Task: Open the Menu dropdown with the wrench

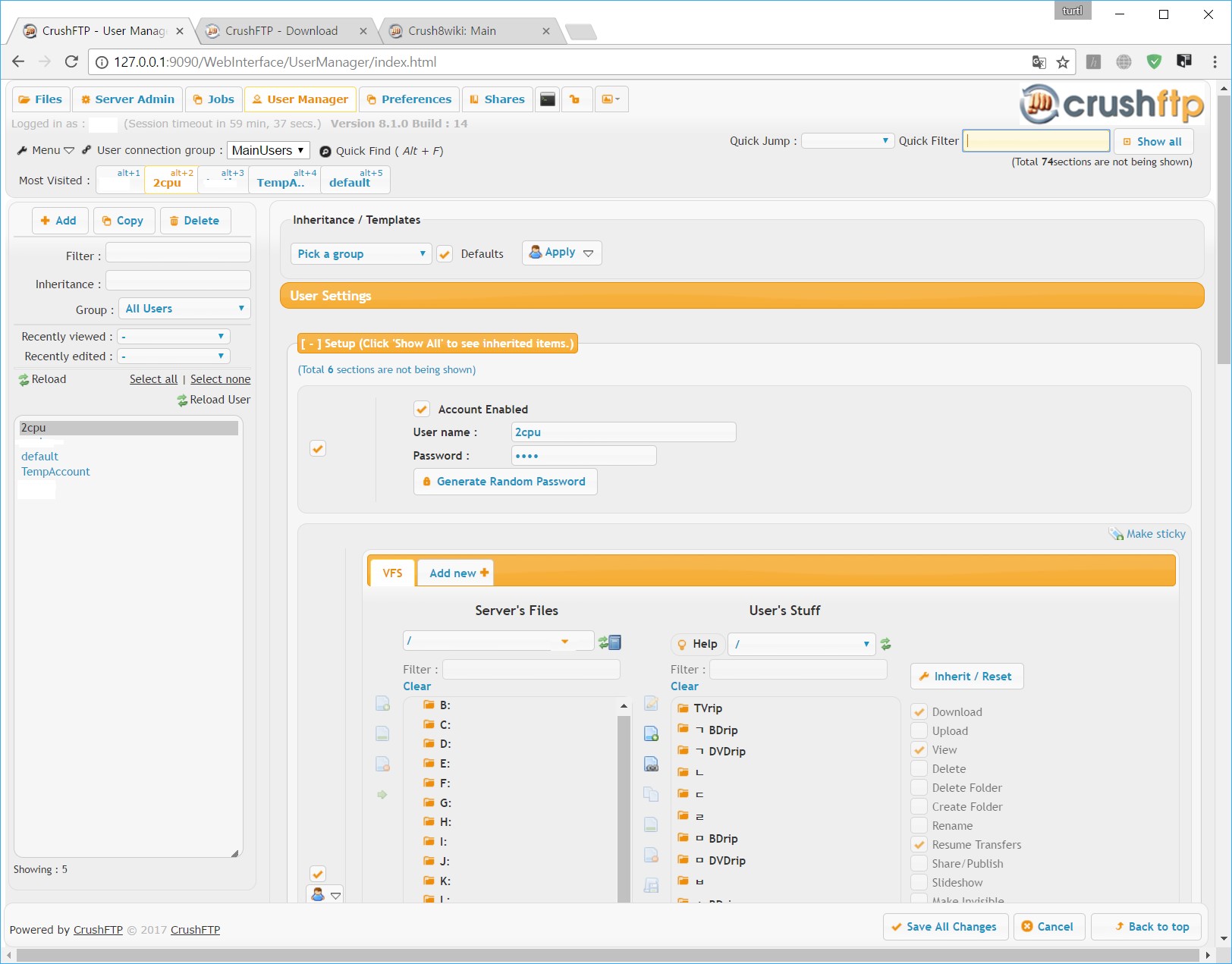Action: [46, 150]
